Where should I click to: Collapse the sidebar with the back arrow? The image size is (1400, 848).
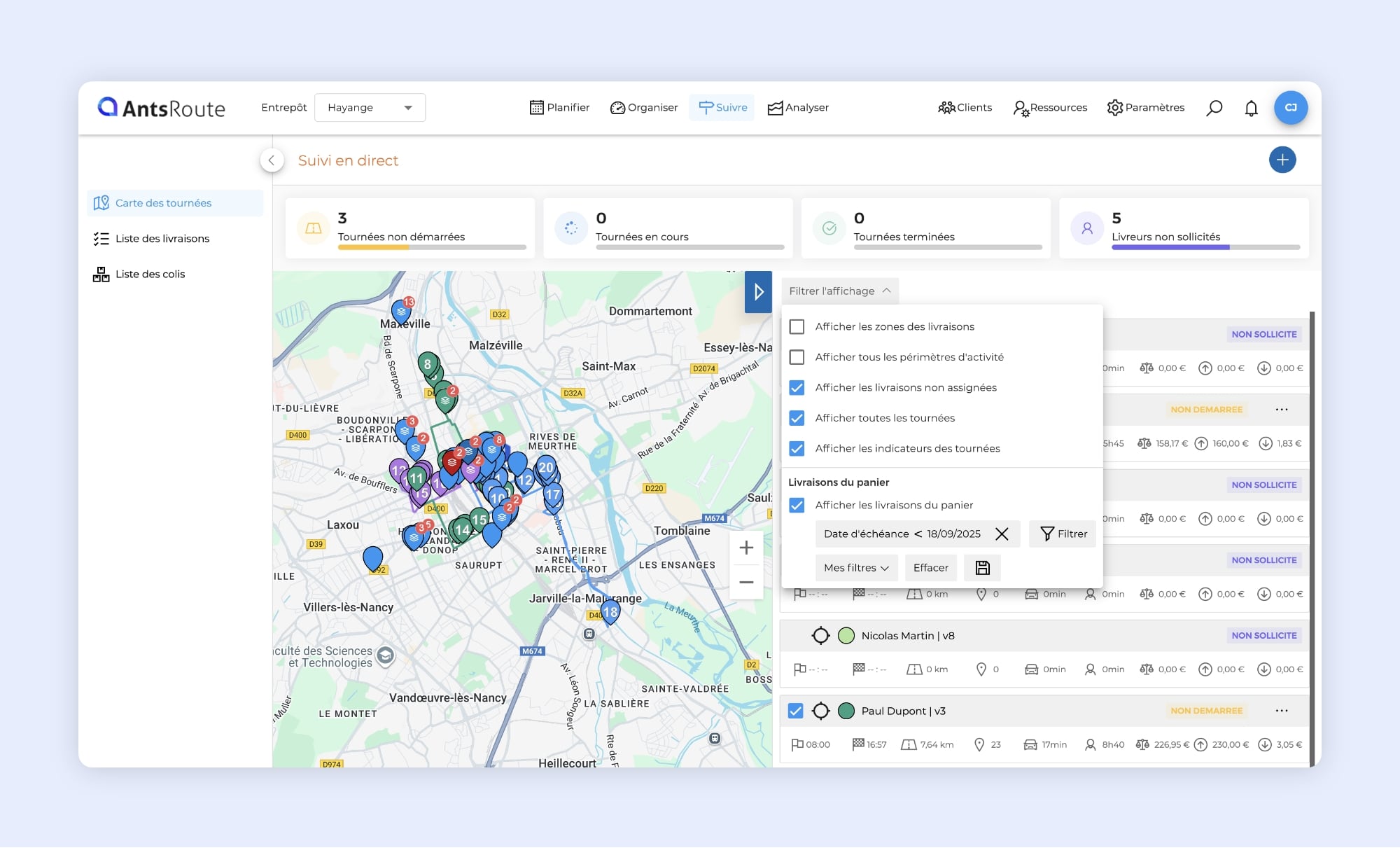(272, 160)
